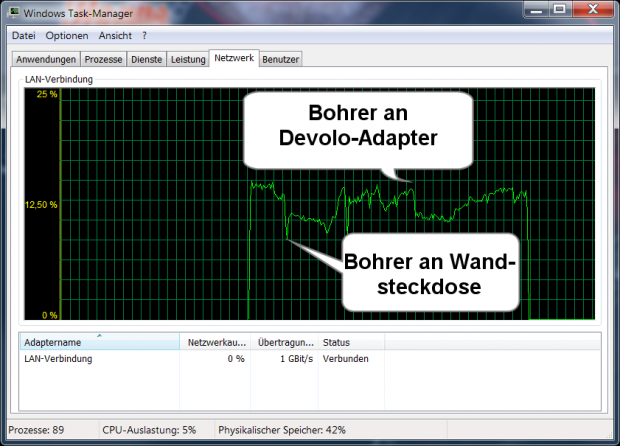Open the ? help menu
This screenshot has width=620, height=446.
tap(144, 36)
